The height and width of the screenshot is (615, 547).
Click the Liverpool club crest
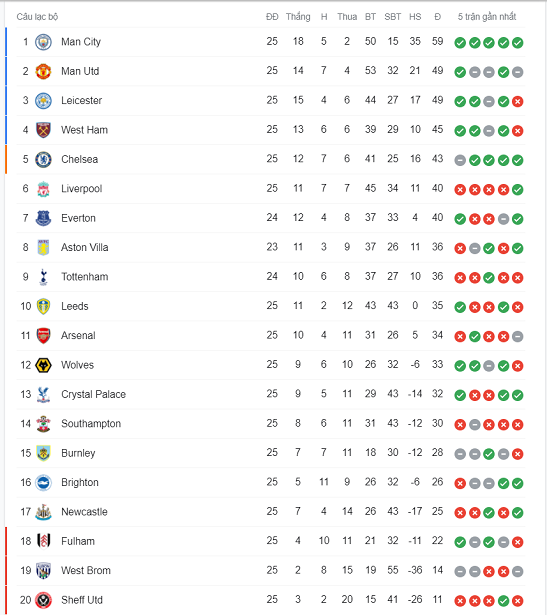(43, 189)
